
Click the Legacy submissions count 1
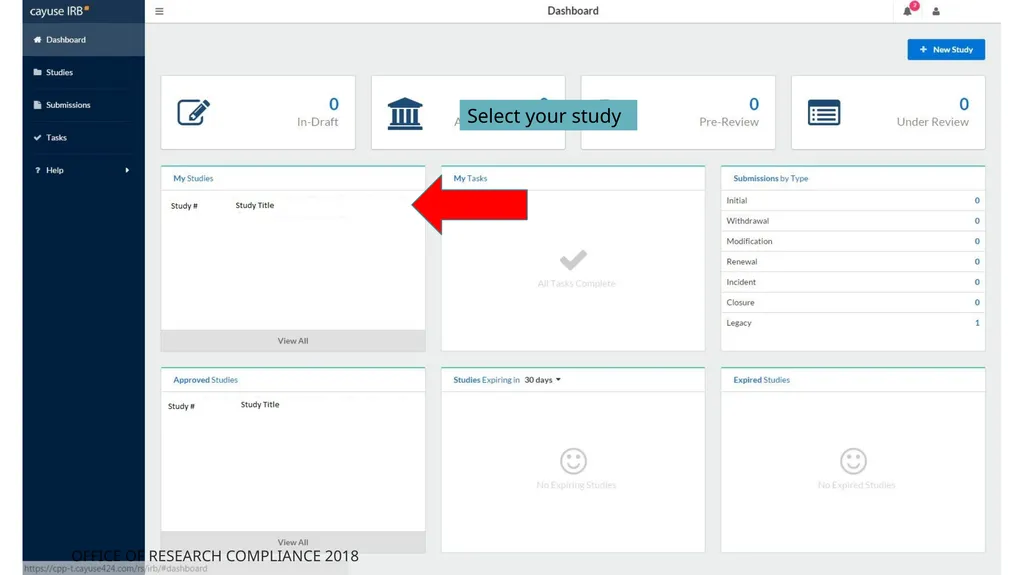click(977, 323)
